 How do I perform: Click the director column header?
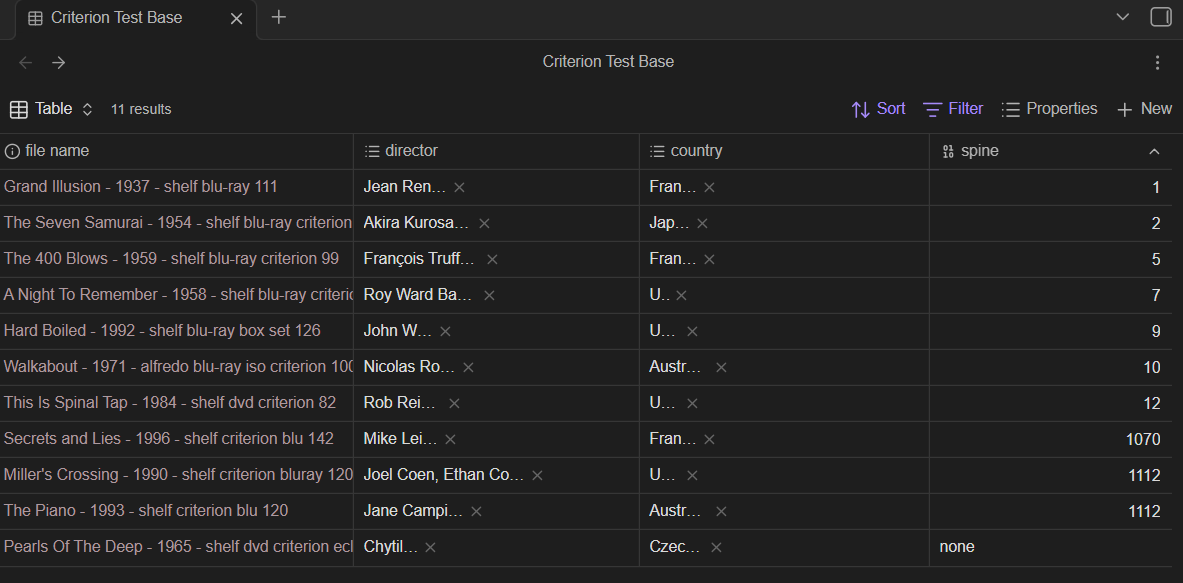coord(411,151)
